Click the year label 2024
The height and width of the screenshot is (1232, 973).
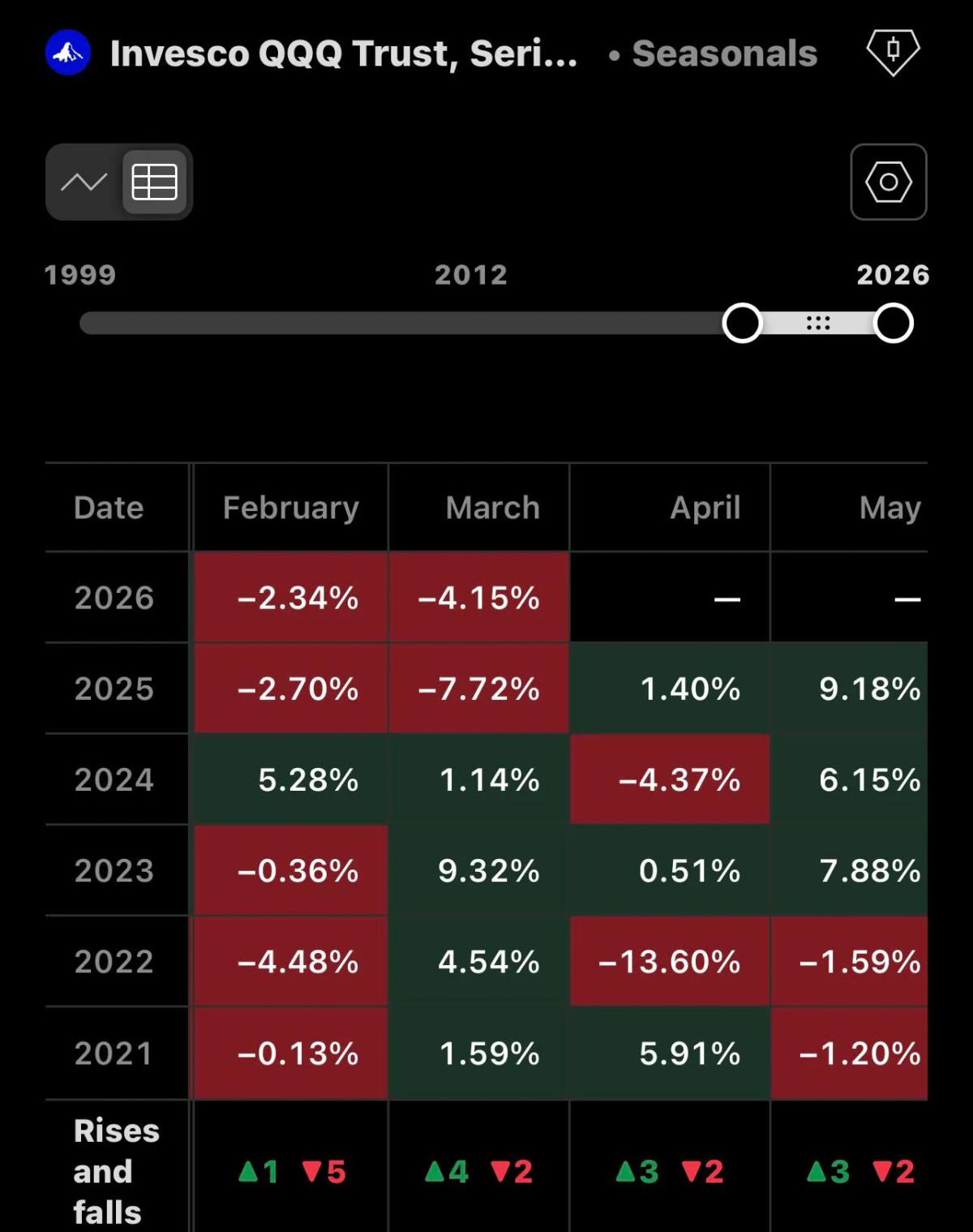116,779
